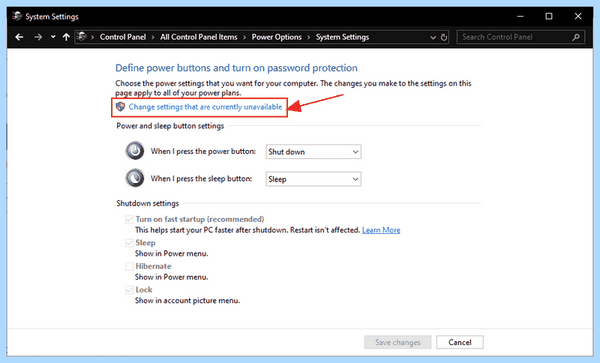Click the forward navigation arrow
Viewport: 600px width, 363px height.
[38, 37]
